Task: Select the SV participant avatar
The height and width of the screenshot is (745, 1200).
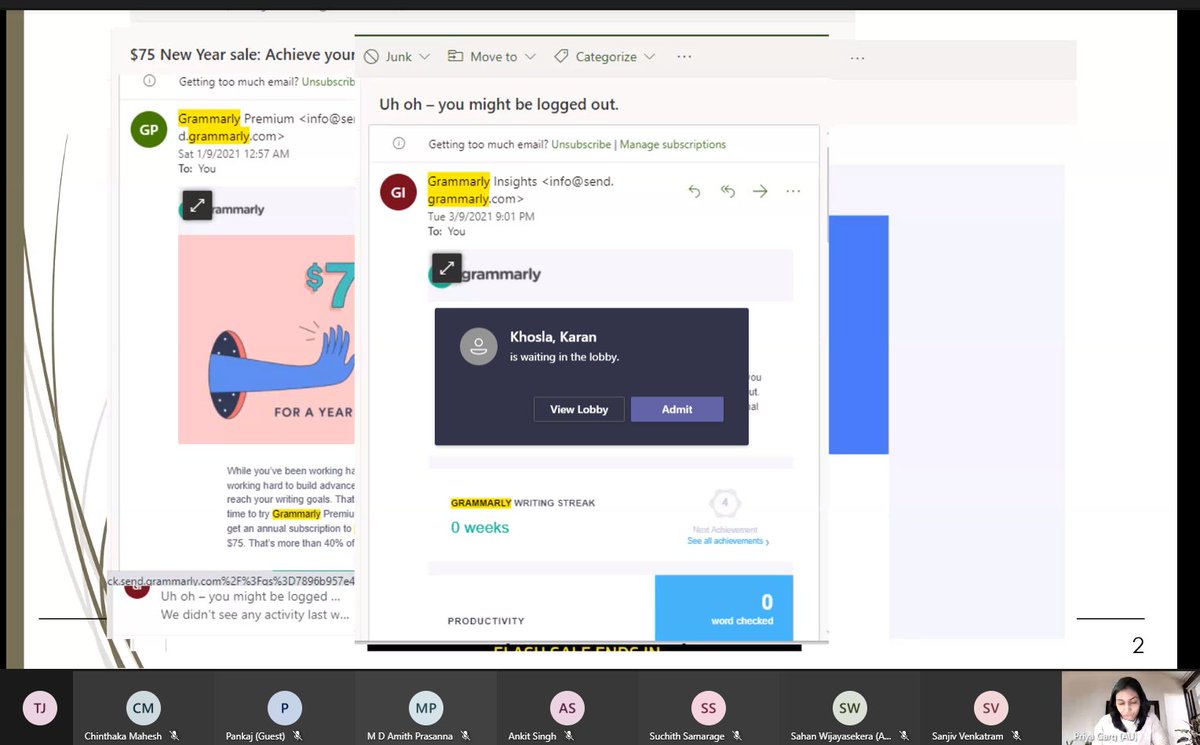Action: (x=991, y=708)
